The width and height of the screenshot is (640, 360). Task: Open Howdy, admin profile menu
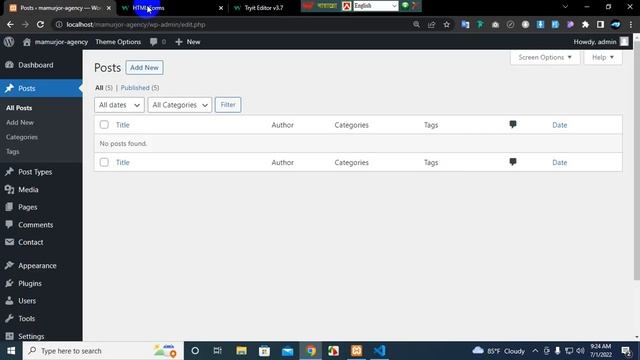pyautogui.click(x=601, y=42)
